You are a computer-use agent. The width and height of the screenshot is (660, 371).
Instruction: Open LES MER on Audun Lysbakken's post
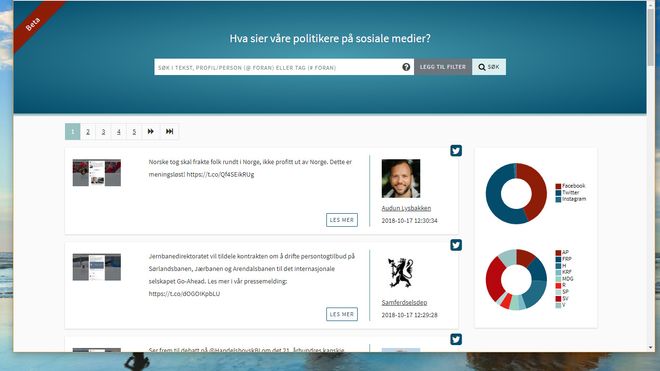342,220
